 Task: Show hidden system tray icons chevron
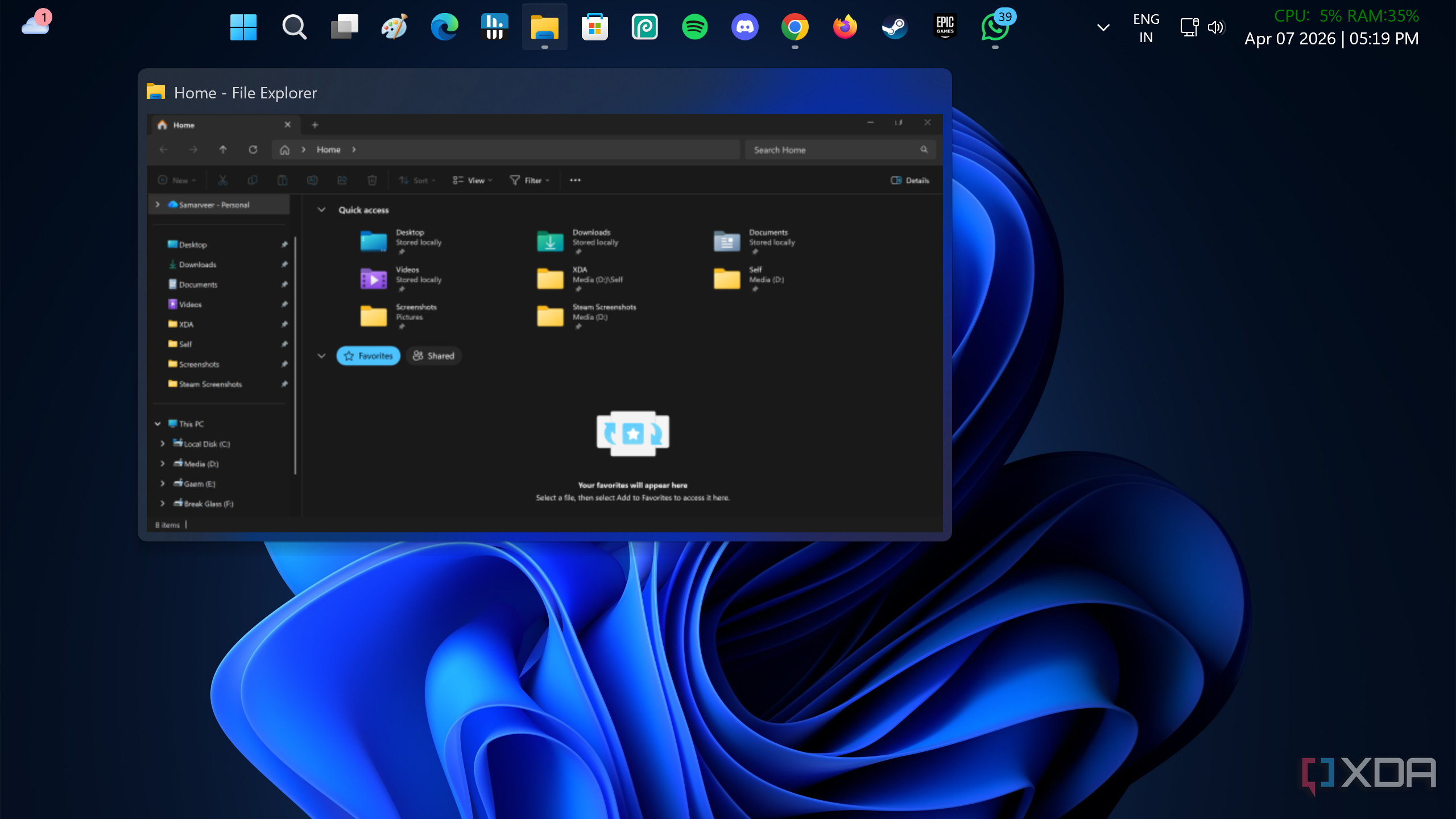pyautogui.click(x=1103, y=27)
